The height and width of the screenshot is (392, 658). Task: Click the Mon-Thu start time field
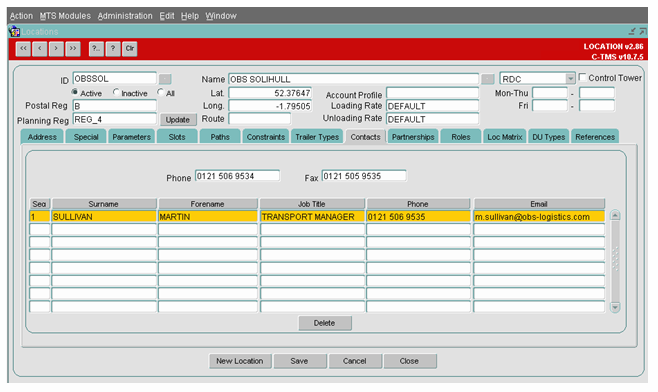[550, 93]
